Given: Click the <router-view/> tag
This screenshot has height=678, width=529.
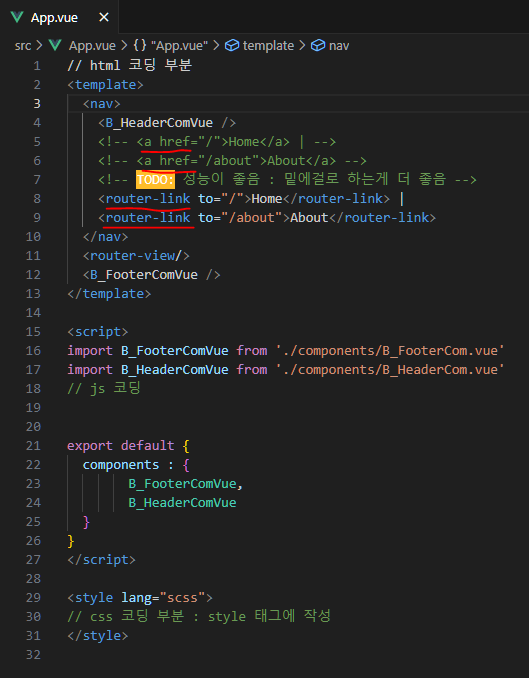Looking at the screenshot, I should point(136,256).
